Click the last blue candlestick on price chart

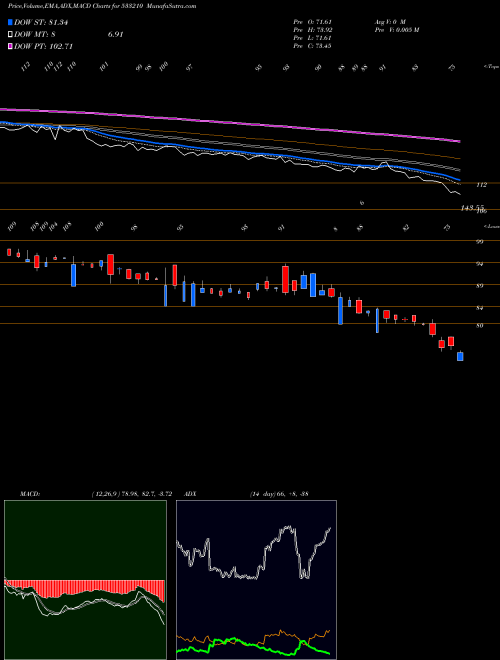(460, 356)
